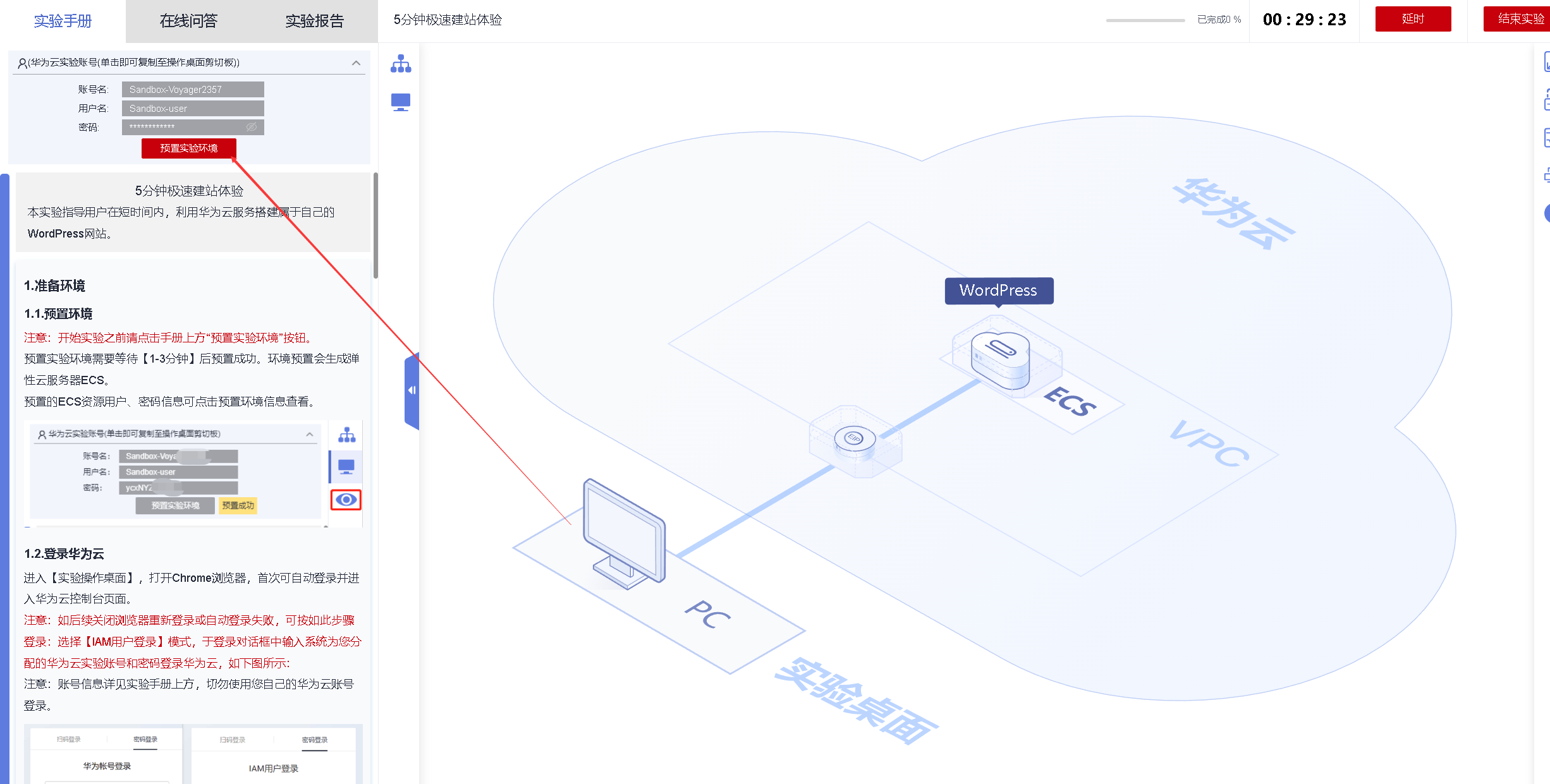Open the topology diagram sidebar icon
The image size is (1550, 784).
401,64
